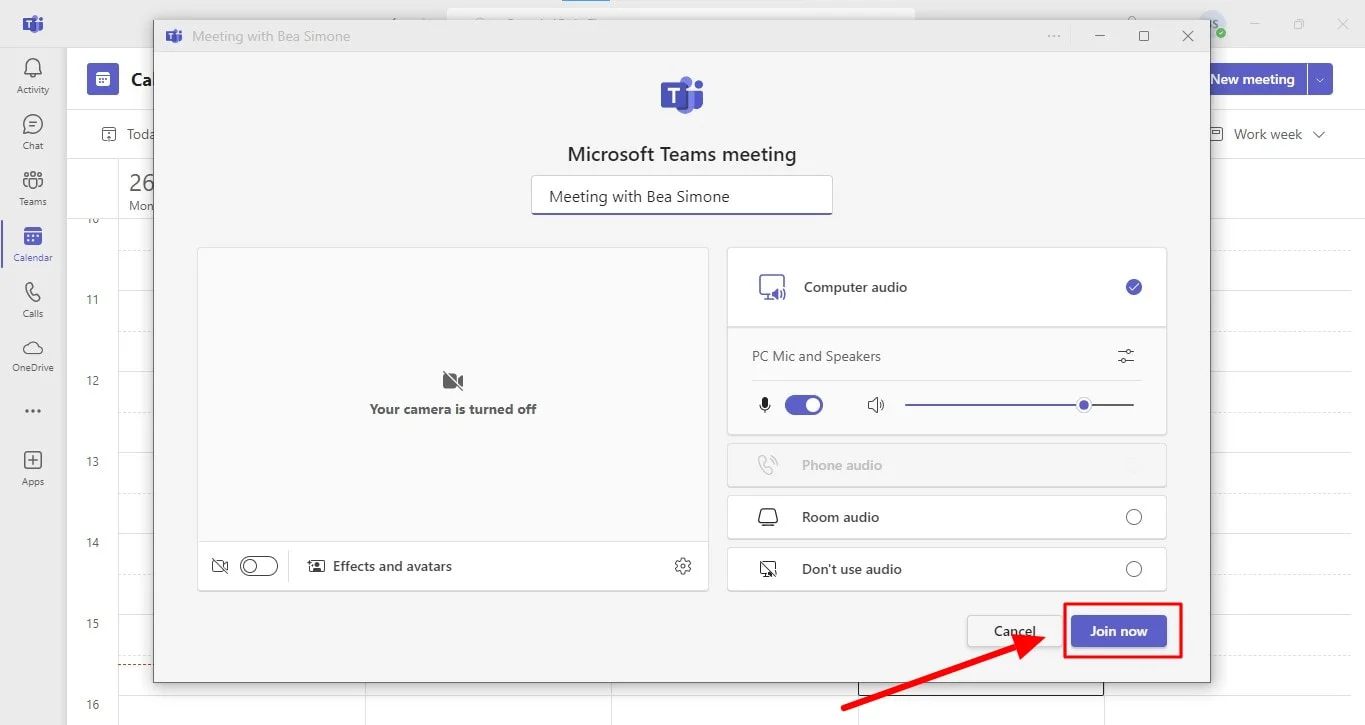Turn off the microphone toggle
1365x725 pixels.
(804, 405)
